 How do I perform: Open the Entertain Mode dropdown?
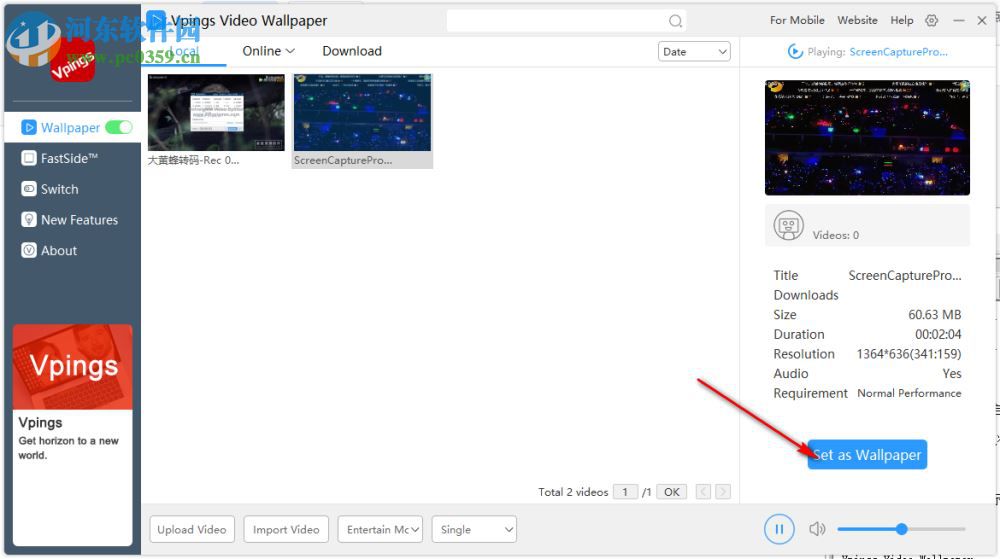click(x=380, y=529)
